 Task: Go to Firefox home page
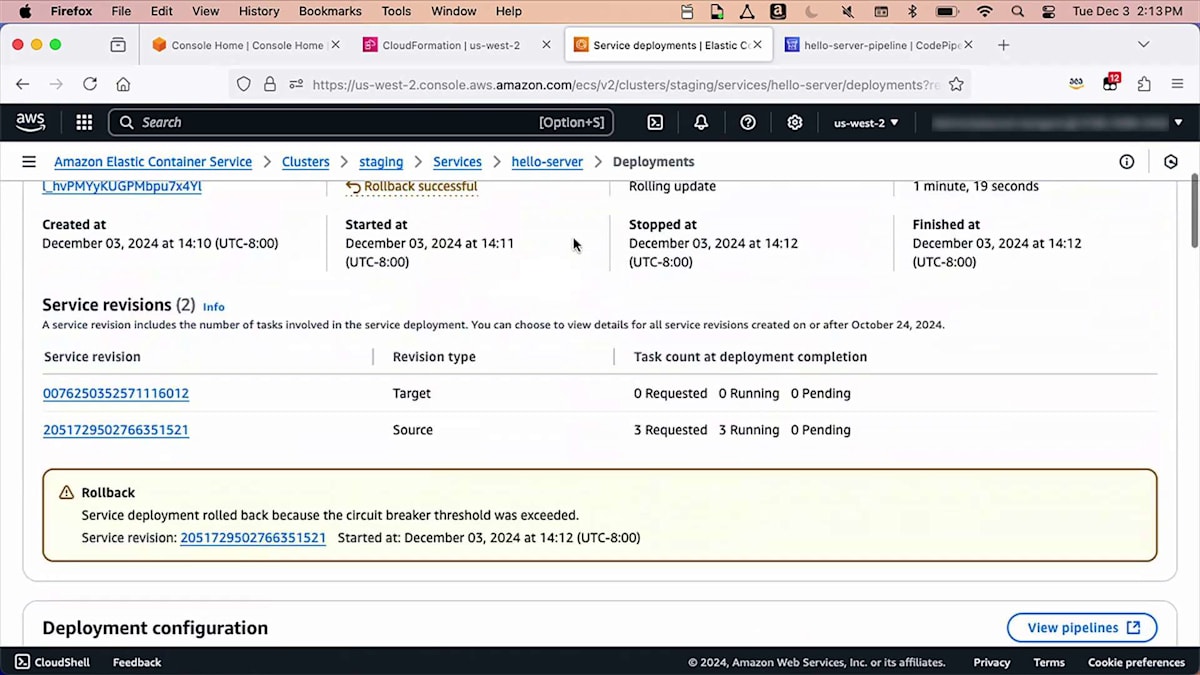point(123,84)
